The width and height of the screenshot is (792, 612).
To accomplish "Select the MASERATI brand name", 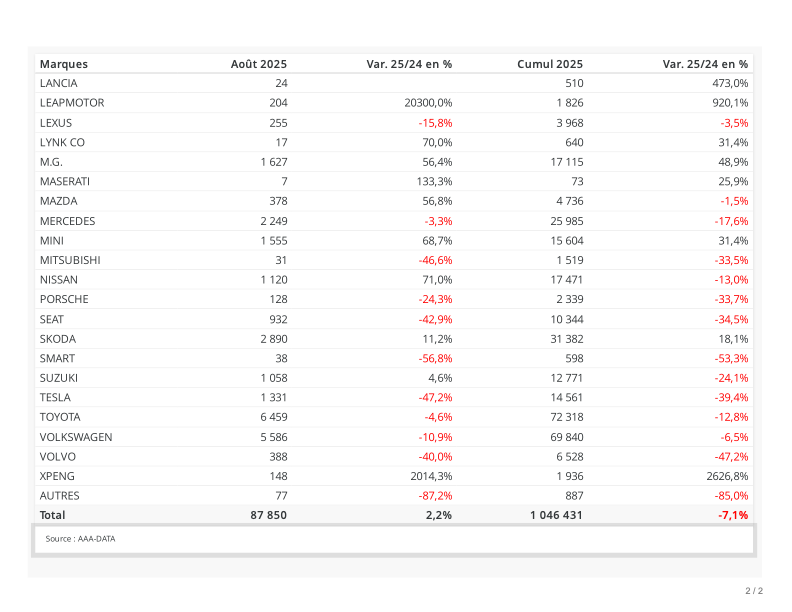I will (65, 181).
